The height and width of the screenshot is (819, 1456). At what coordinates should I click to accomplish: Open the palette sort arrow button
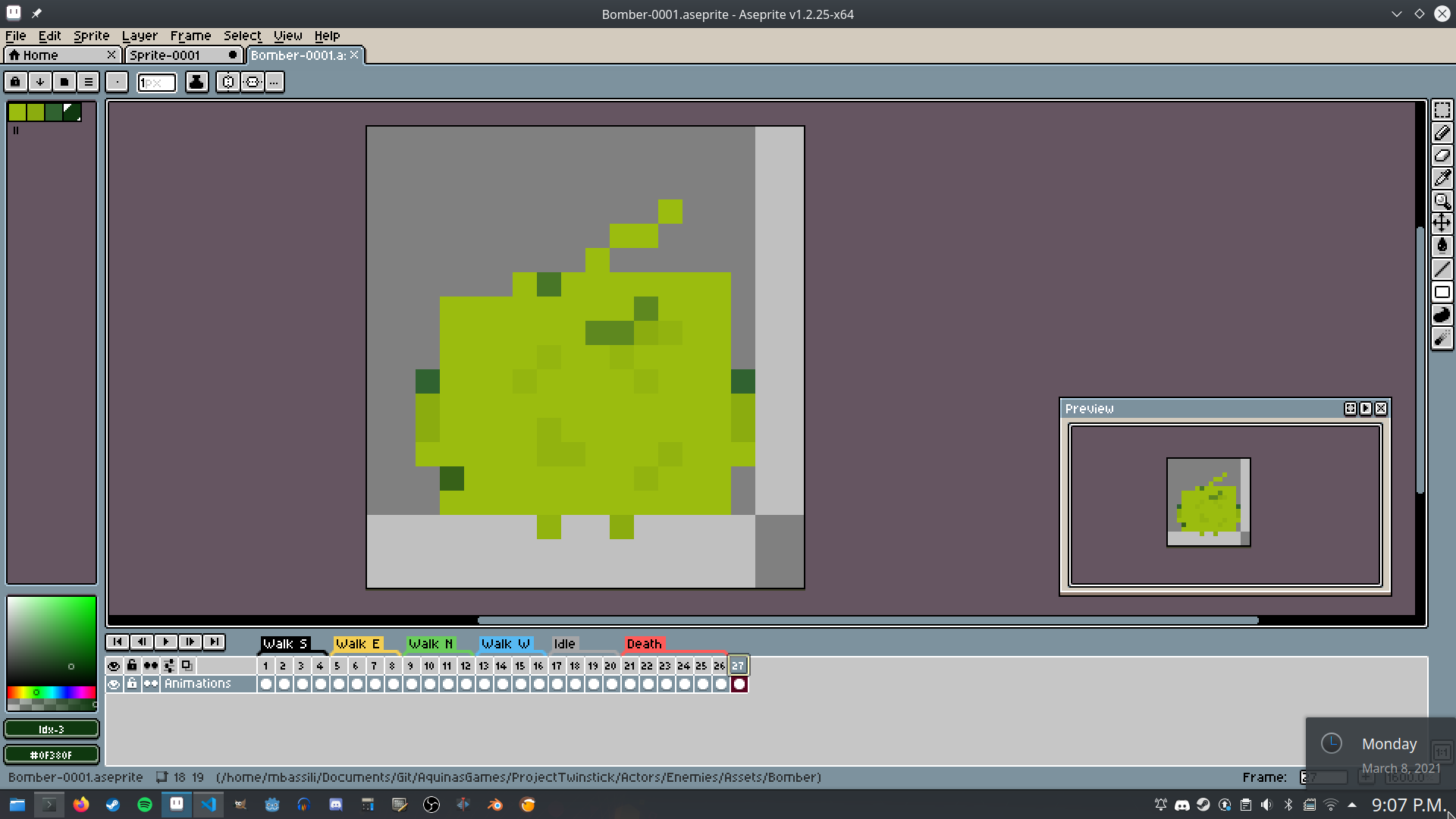click(40, 82)
